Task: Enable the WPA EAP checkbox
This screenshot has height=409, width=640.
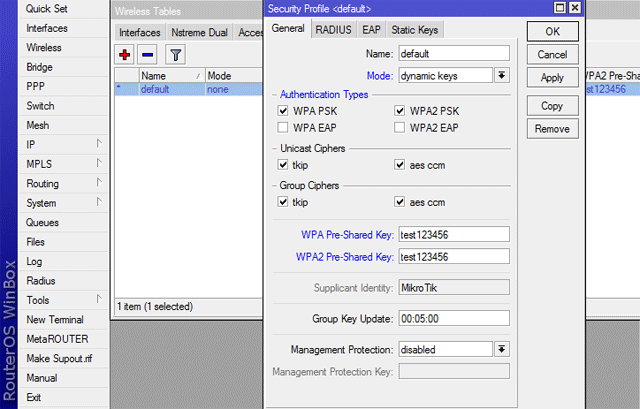Action: click(283, 127)
